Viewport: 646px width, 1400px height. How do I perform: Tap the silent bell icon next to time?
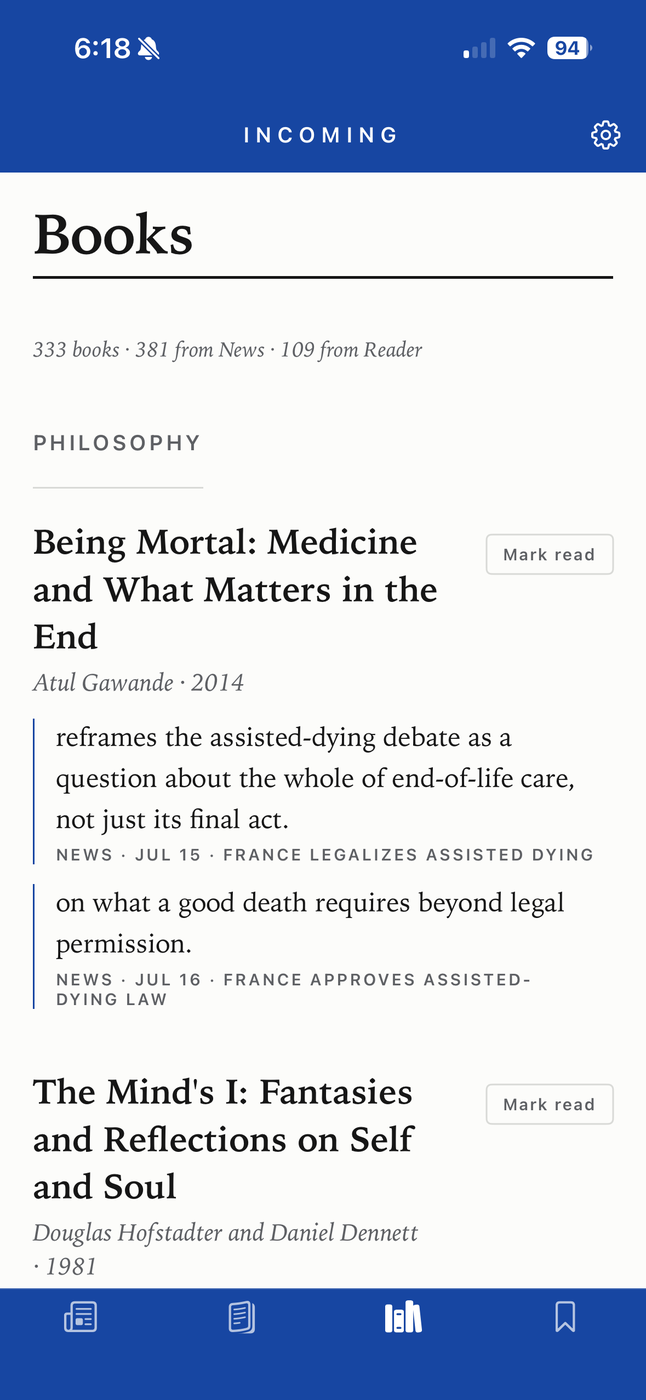149,48
